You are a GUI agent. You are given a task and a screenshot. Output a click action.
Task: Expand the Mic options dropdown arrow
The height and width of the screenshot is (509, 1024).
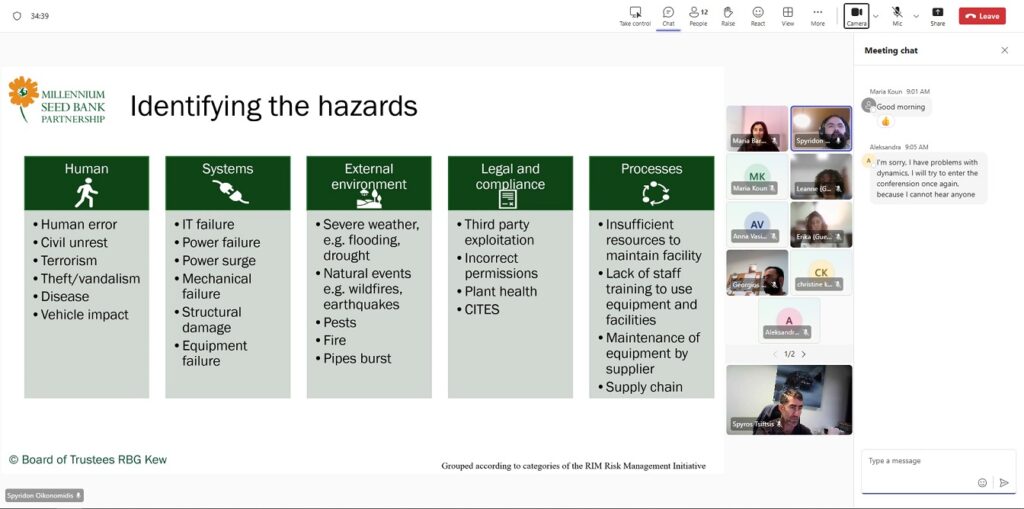(x=916, y=16)
